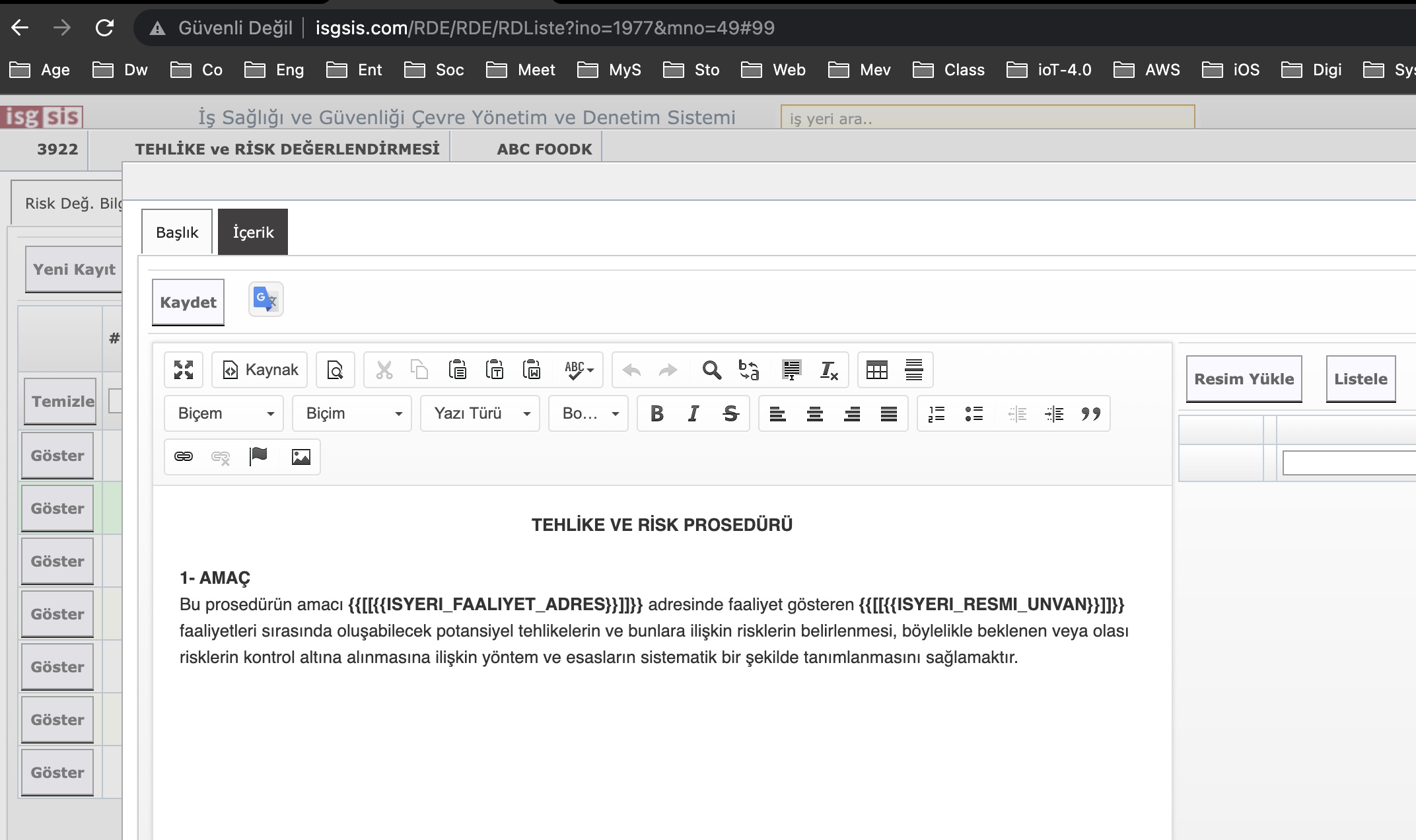This screenshot has width=1416, height=840.
Task: Open the Find magnifier tool
Action: [x=711, y=370]
